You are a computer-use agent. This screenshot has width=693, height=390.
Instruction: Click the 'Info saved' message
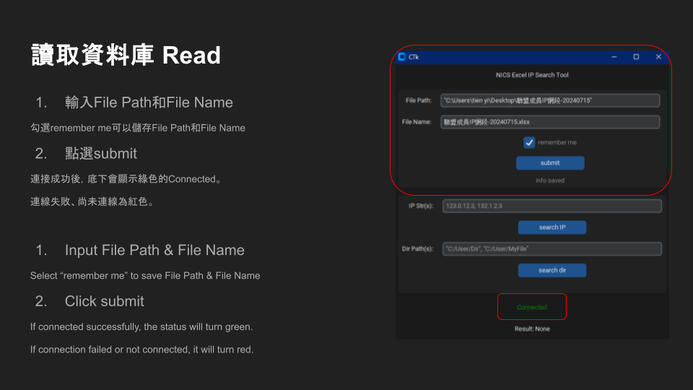550,180
